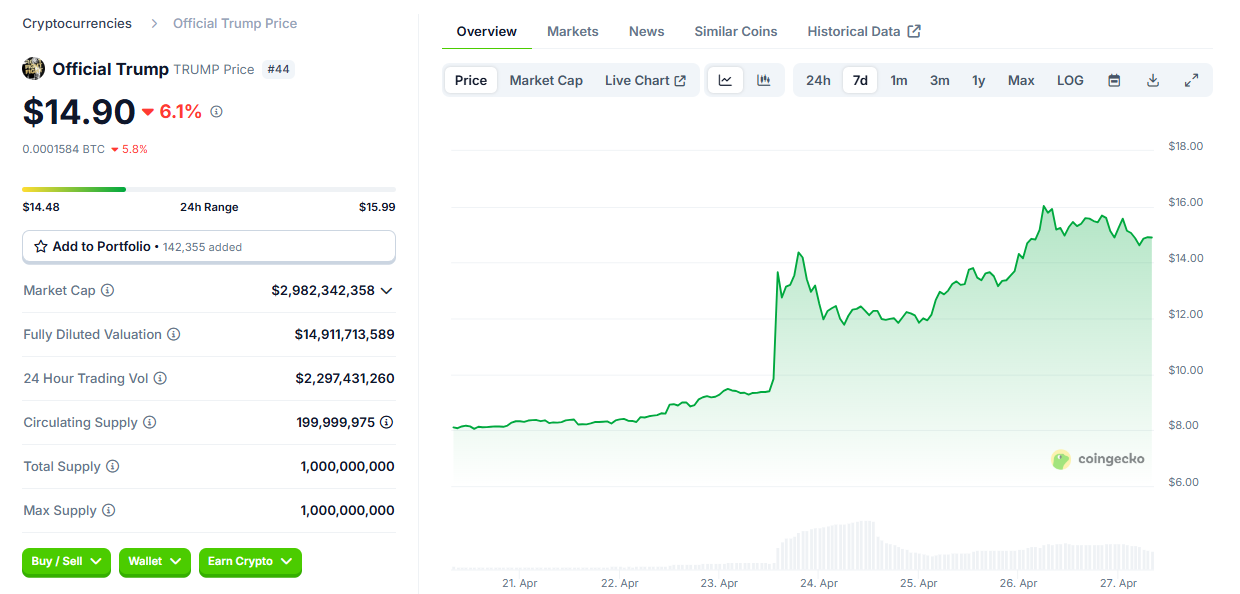
Task: Click the $15.99 range high value
Action: (377, 207)
